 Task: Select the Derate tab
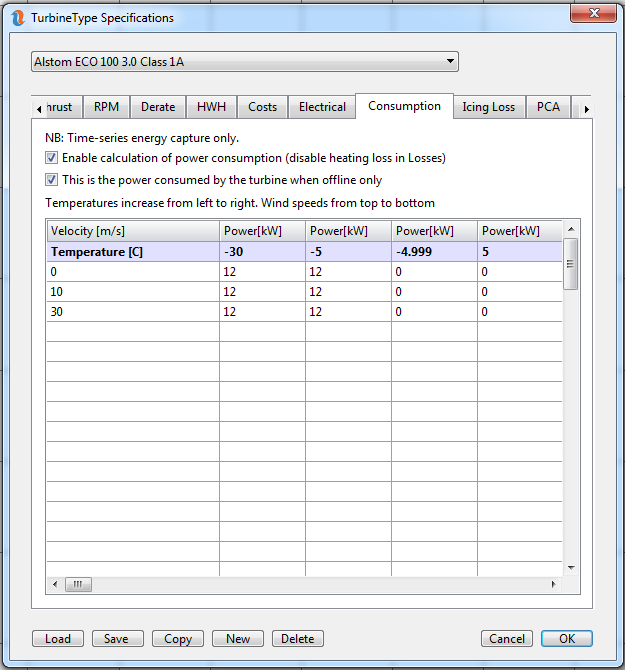pos(157,107)
